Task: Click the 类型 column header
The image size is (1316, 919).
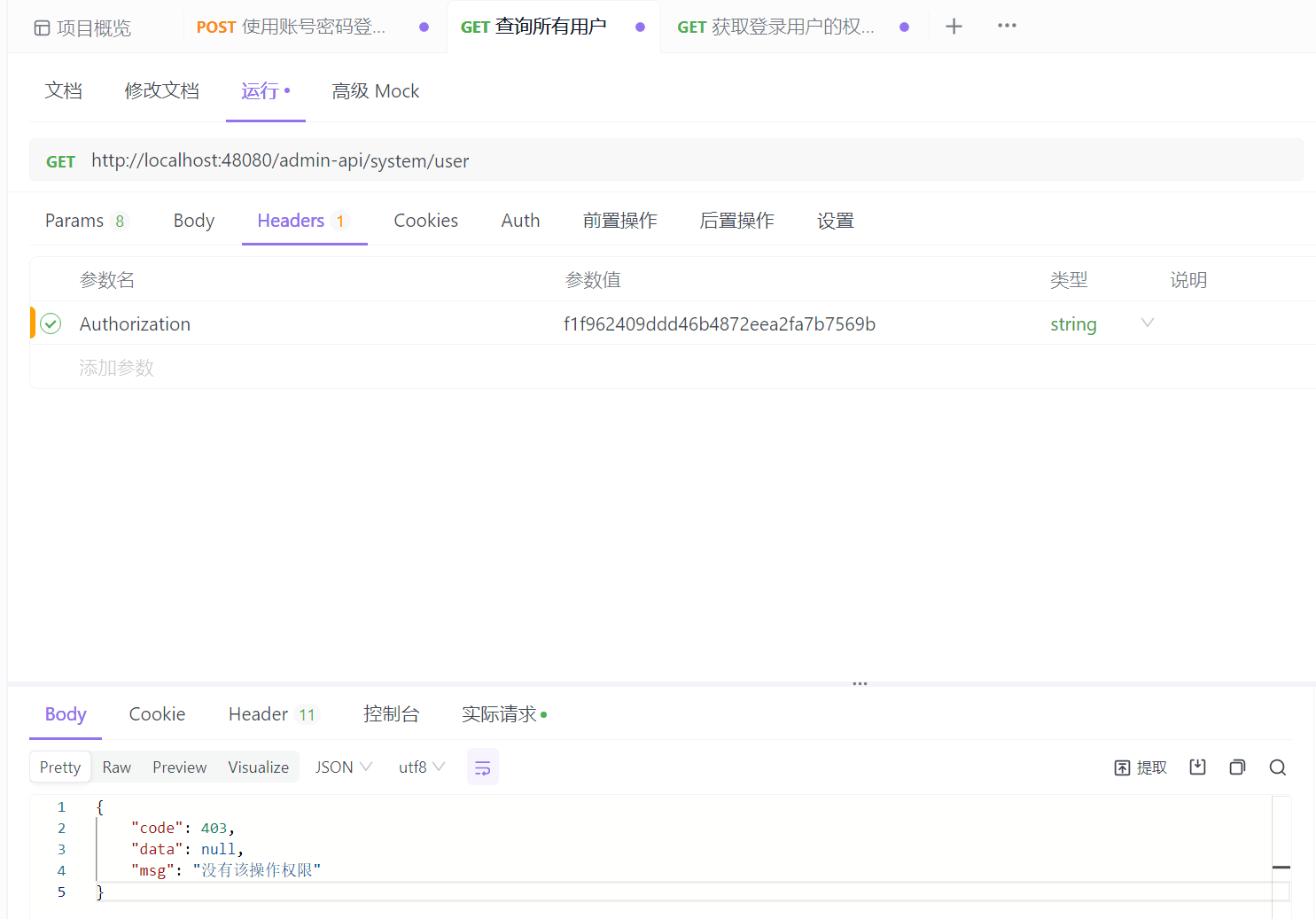Action: tap(1069, 280)
